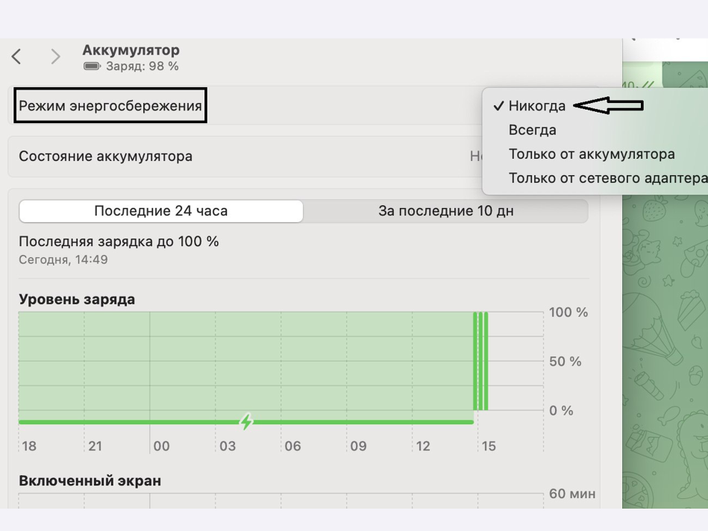The height and width of the screenshot is (531, 708).
Task: Go forward with the right chevron
Action: 55,56
